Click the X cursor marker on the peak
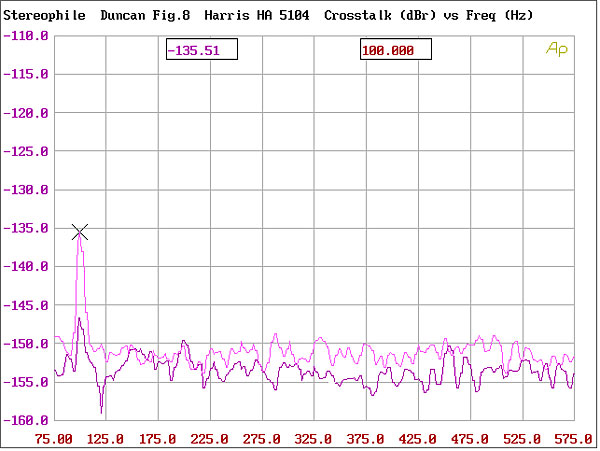This screenshot has width=600, height=451. (x=80, y=232)
